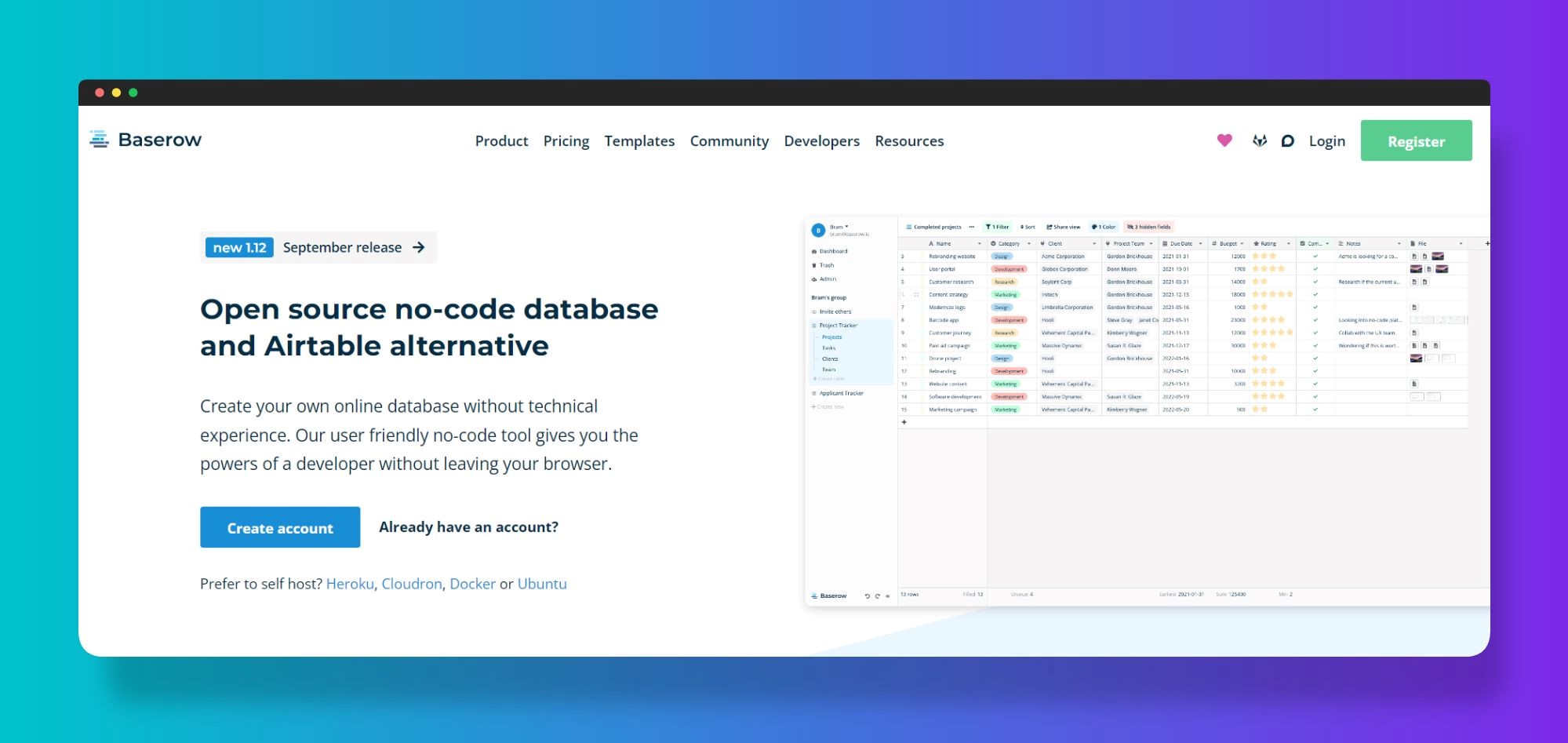Open the Templates menu item

639,141
